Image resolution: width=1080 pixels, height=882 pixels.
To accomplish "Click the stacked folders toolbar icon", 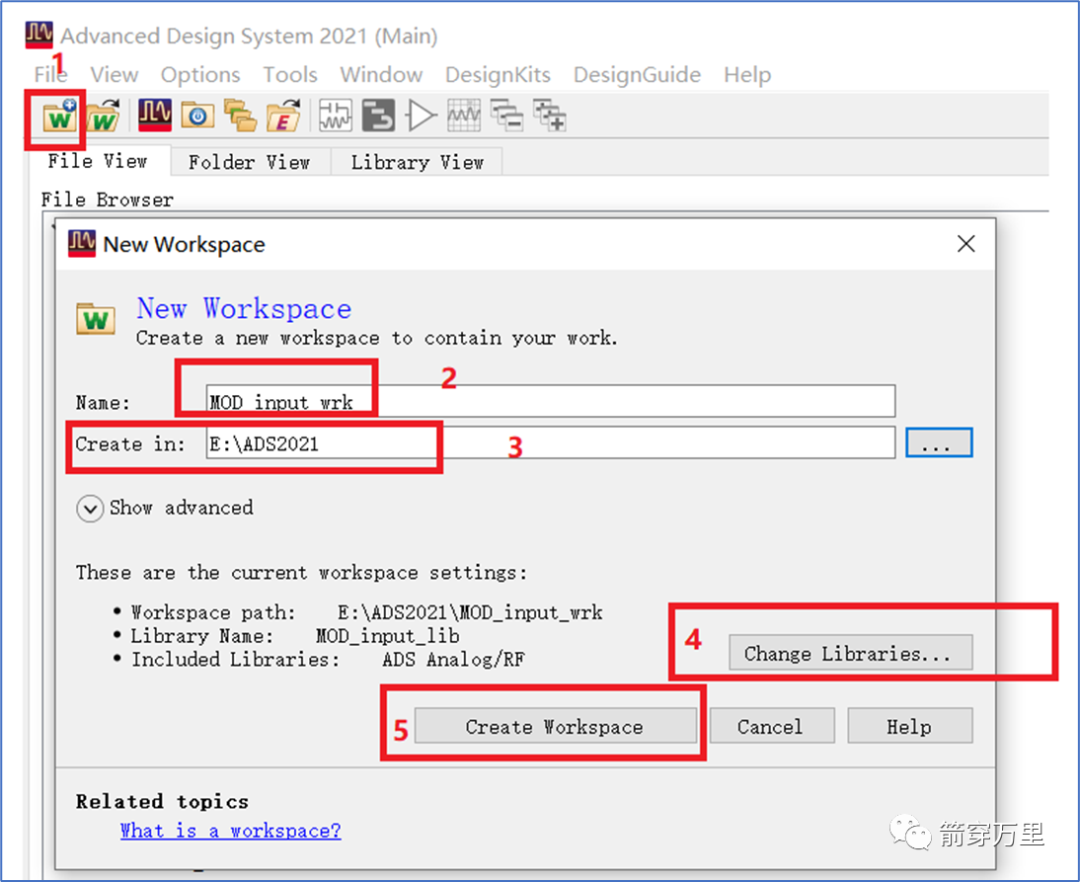I will pos(240,116).
